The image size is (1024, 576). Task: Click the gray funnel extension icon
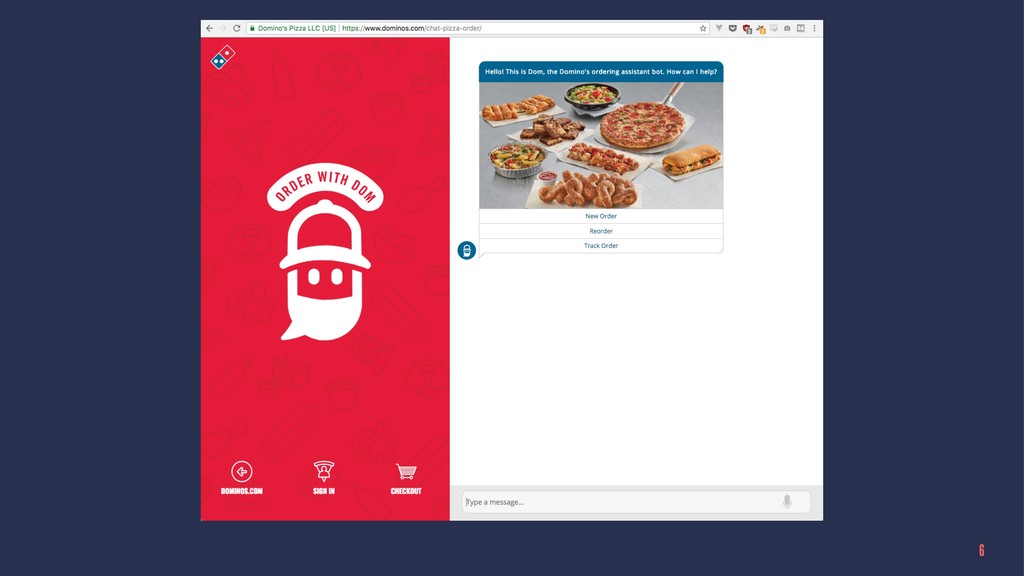(719, 28)
